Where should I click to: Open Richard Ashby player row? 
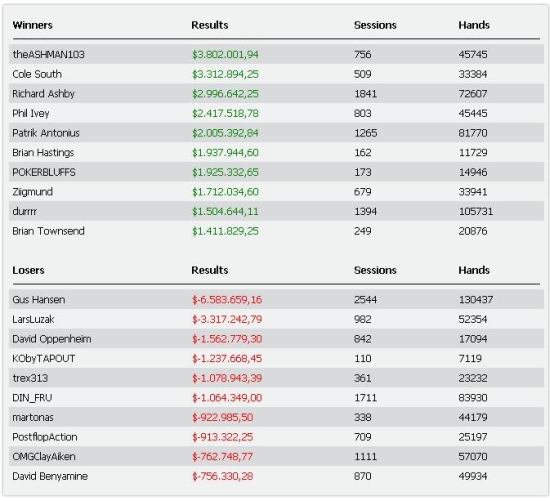point(276,94)
